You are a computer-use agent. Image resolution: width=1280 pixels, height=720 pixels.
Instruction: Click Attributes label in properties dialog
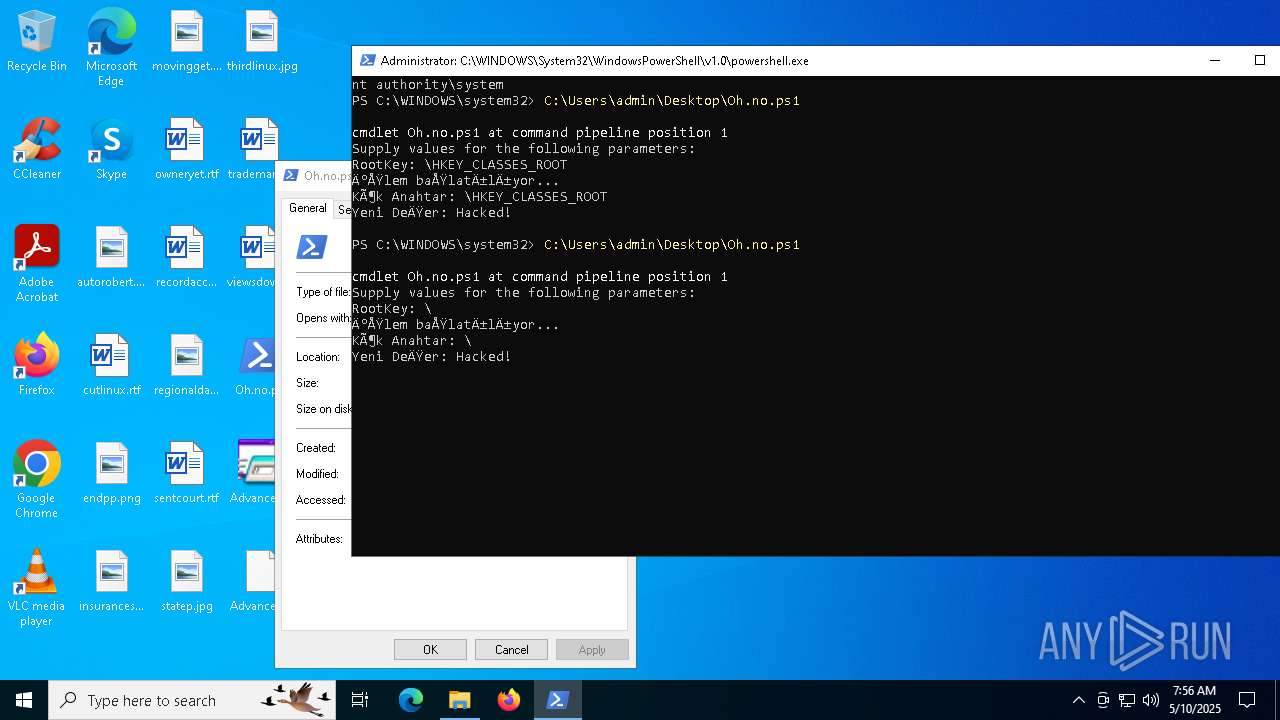[x=319, y=539]
